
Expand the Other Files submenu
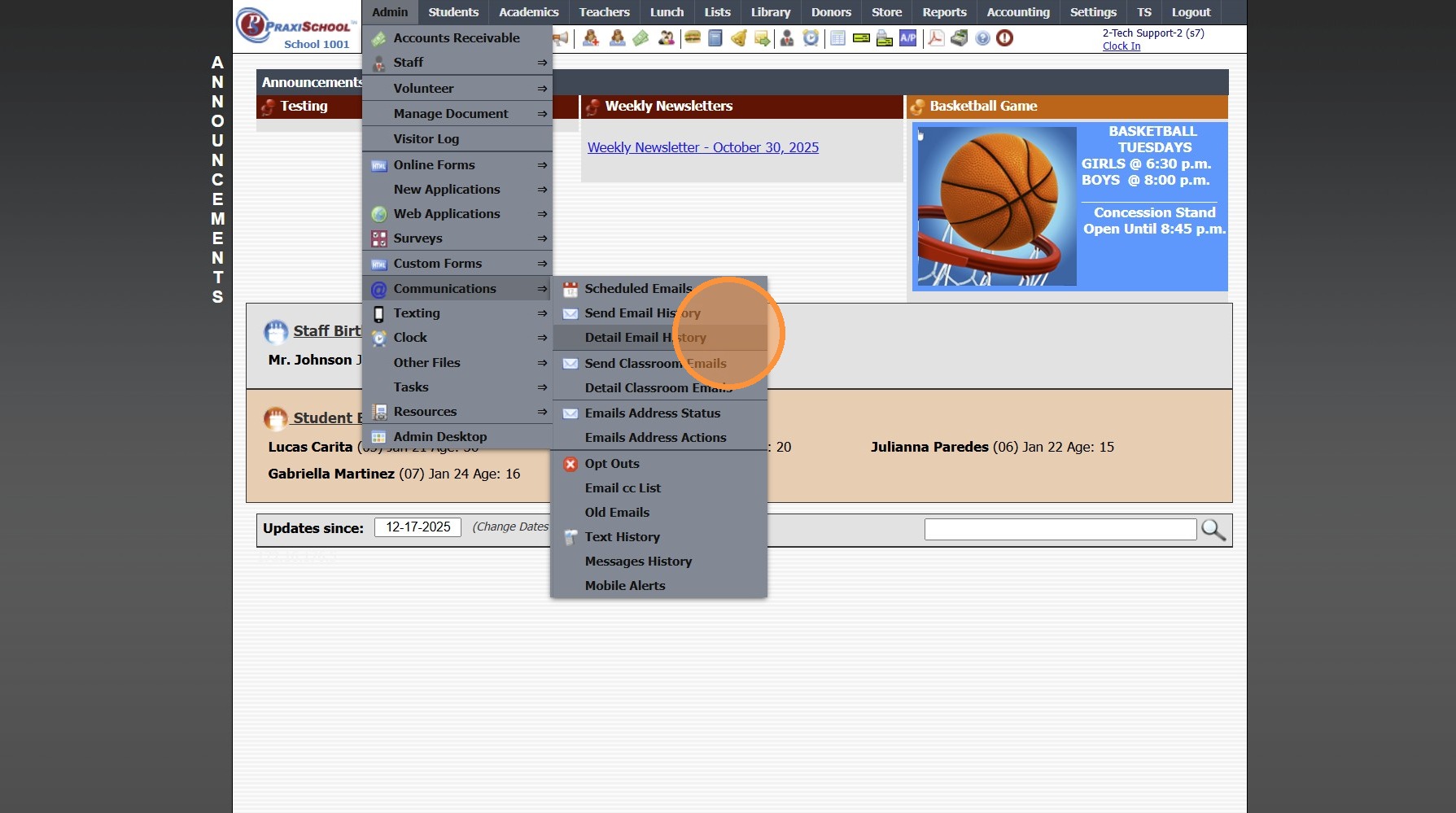tap(457, 363)
